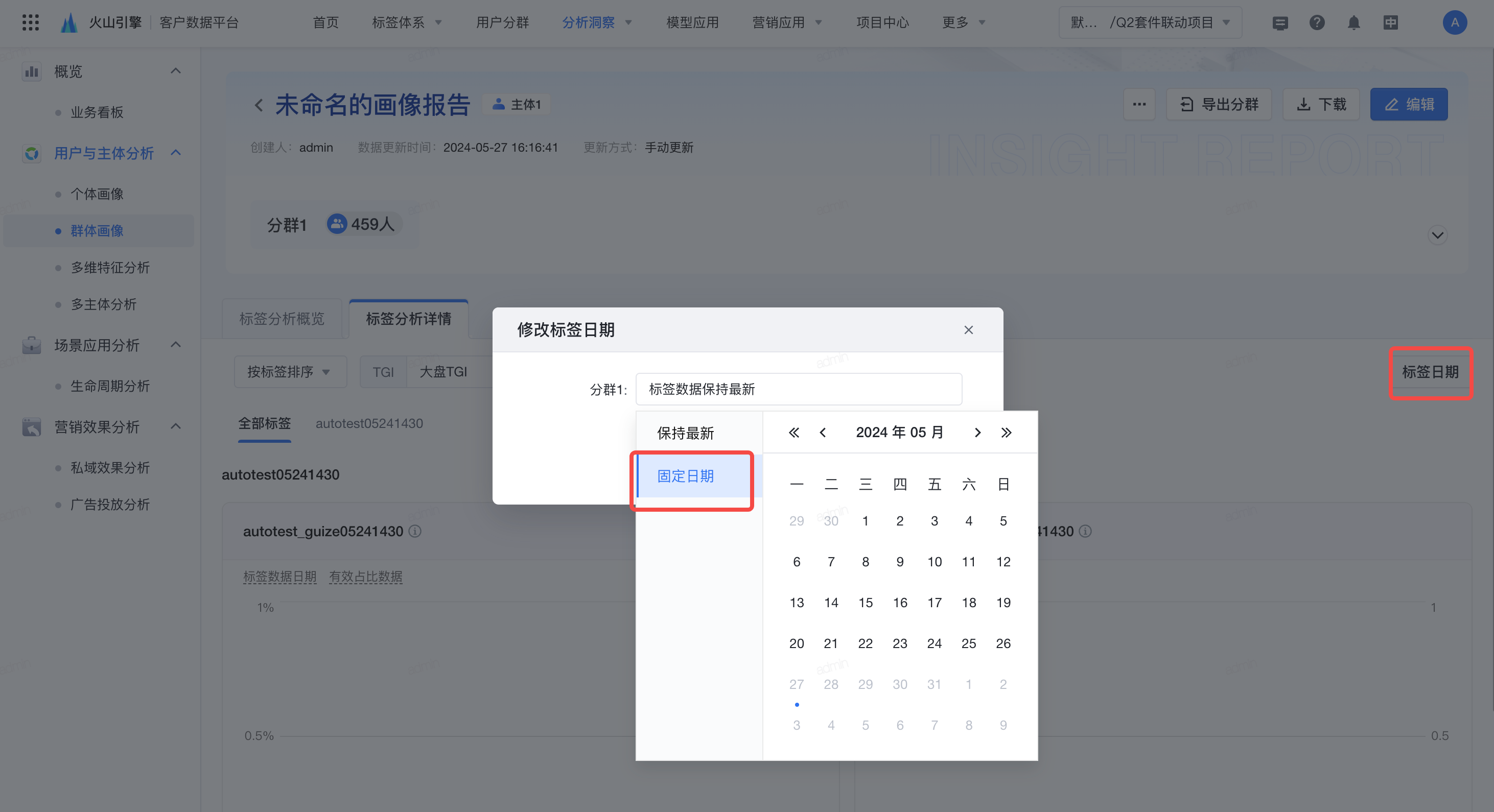Collapse the 营销效果分析 section
Viewport: 1494px width, 812px height.
coord(176,426)
